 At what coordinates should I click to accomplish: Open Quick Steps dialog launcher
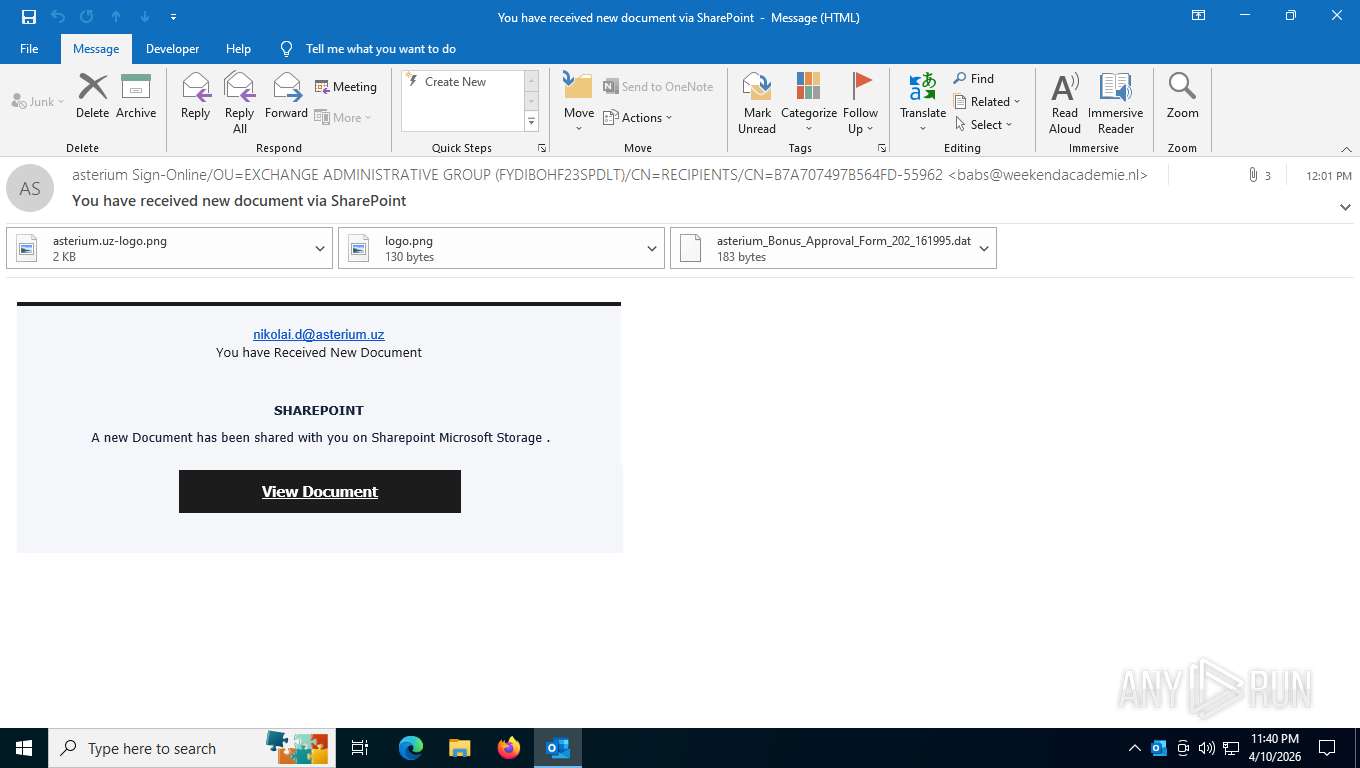(x=542, y=148)
